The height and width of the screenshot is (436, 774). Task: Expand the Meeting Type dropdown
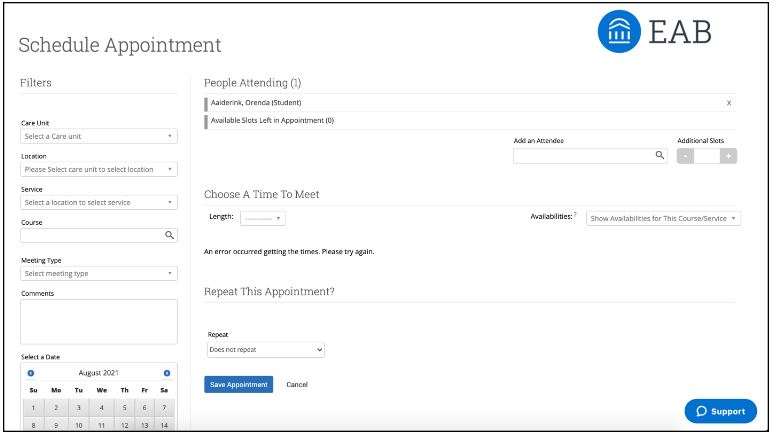98,273
